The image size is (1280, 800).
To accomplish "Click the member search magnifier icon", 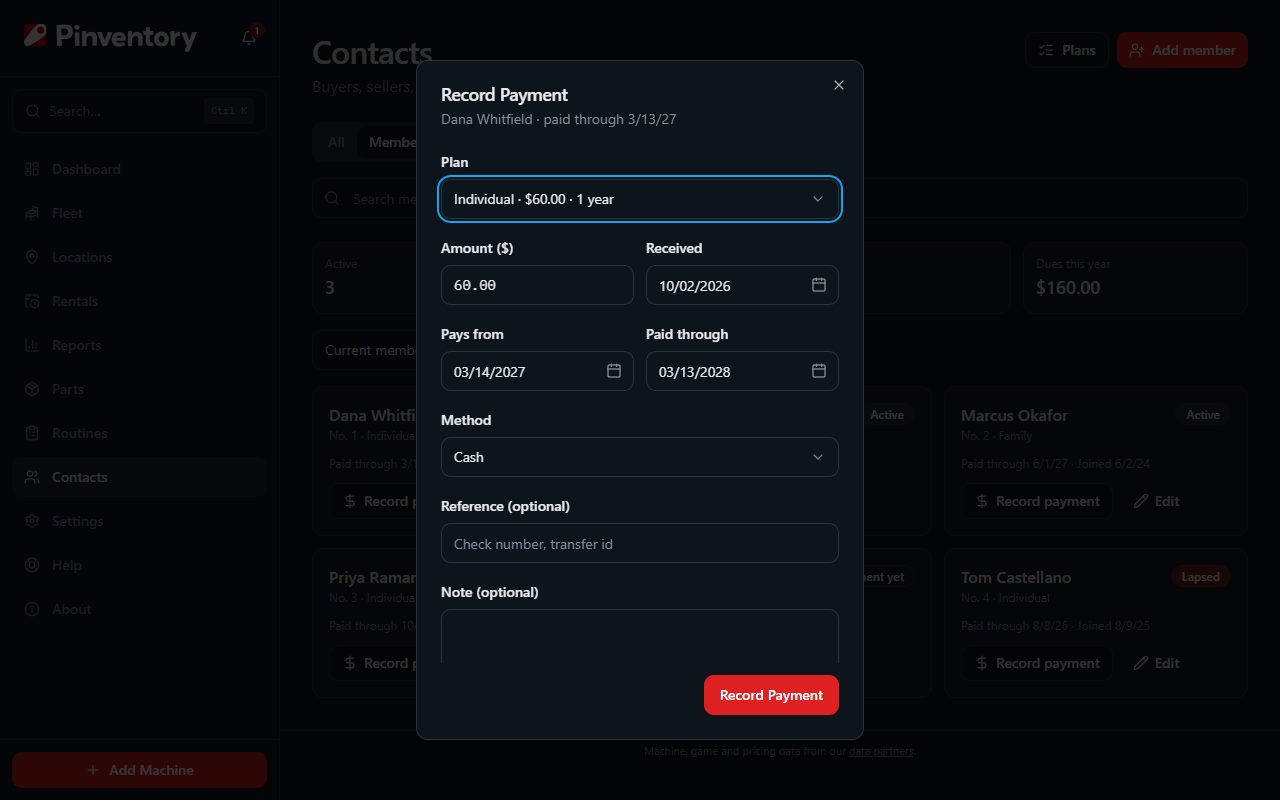I will coord(333,198).
